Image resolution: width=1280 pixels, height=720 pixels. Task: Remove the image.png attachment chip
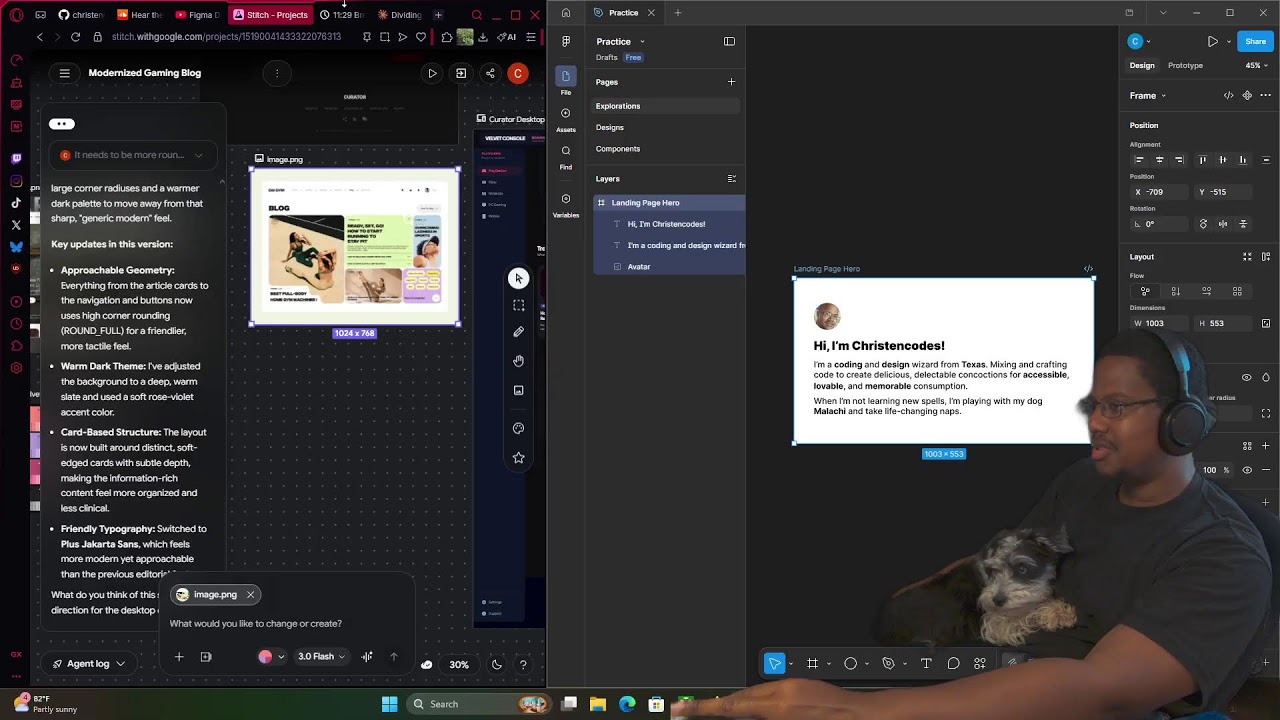(250, 595)
